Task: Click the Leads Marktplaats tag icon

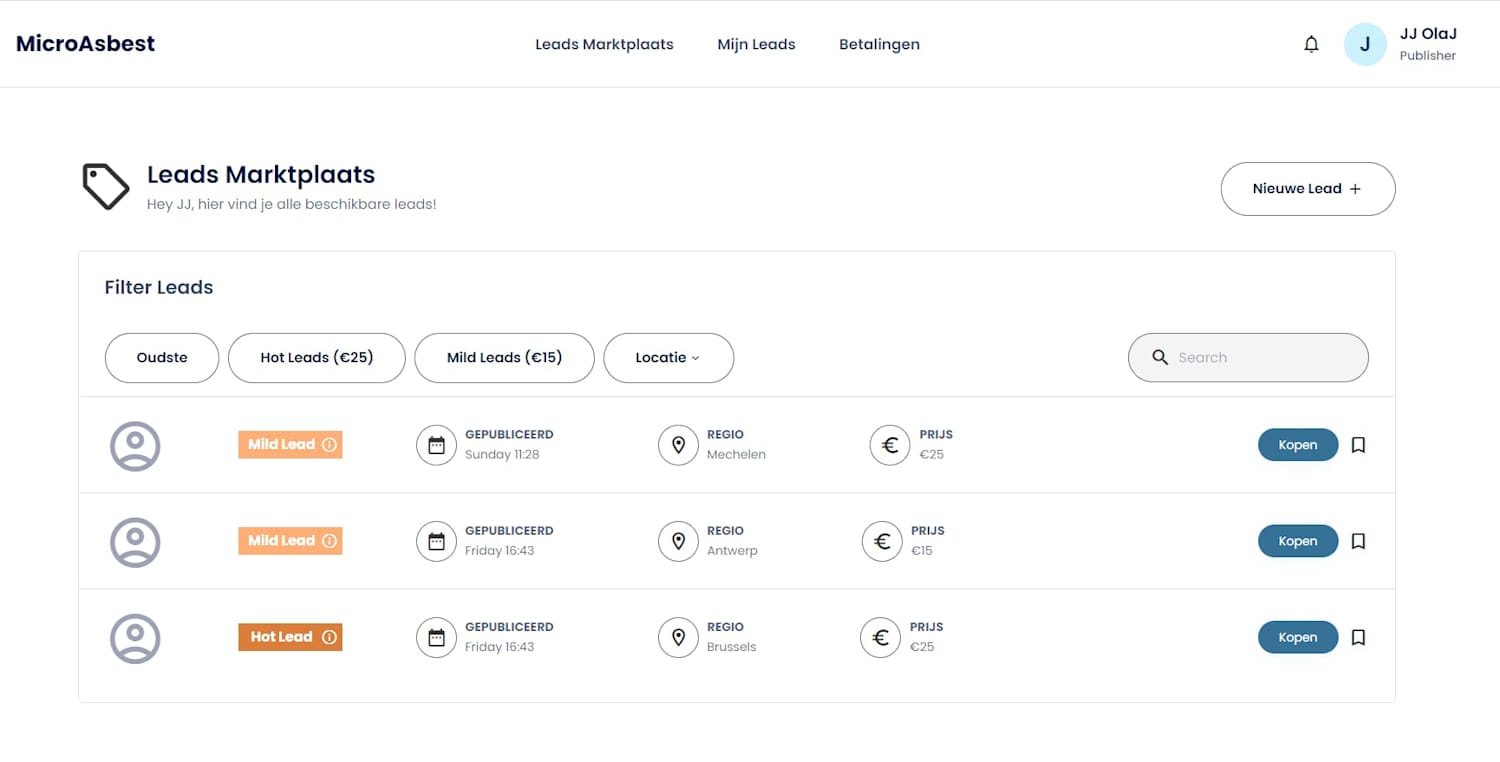Action: click(105, 186)
